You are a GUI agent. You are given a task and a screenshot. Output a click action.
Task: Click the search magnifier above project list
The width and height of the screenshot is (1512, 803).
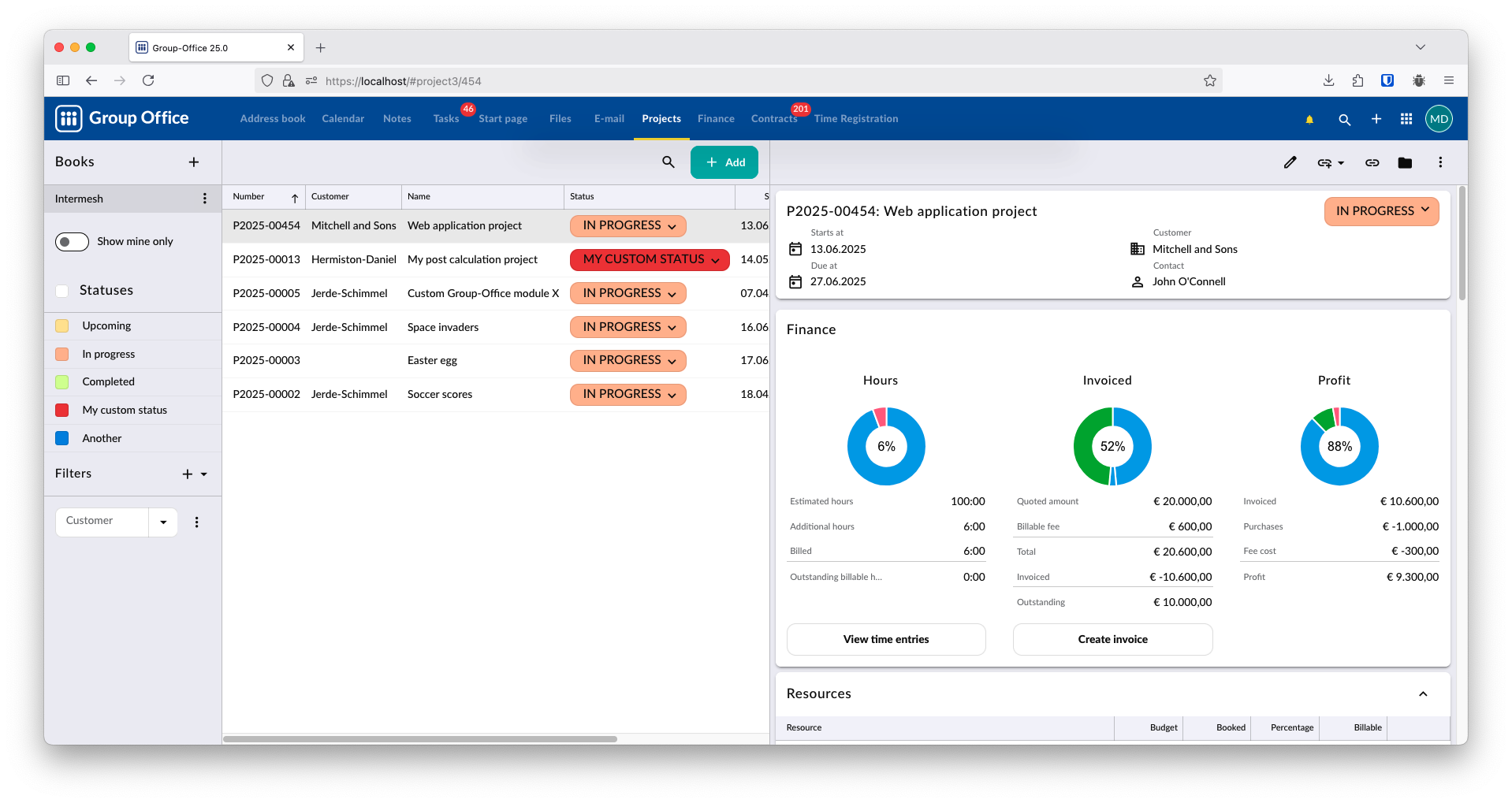(x=668, y=162)
